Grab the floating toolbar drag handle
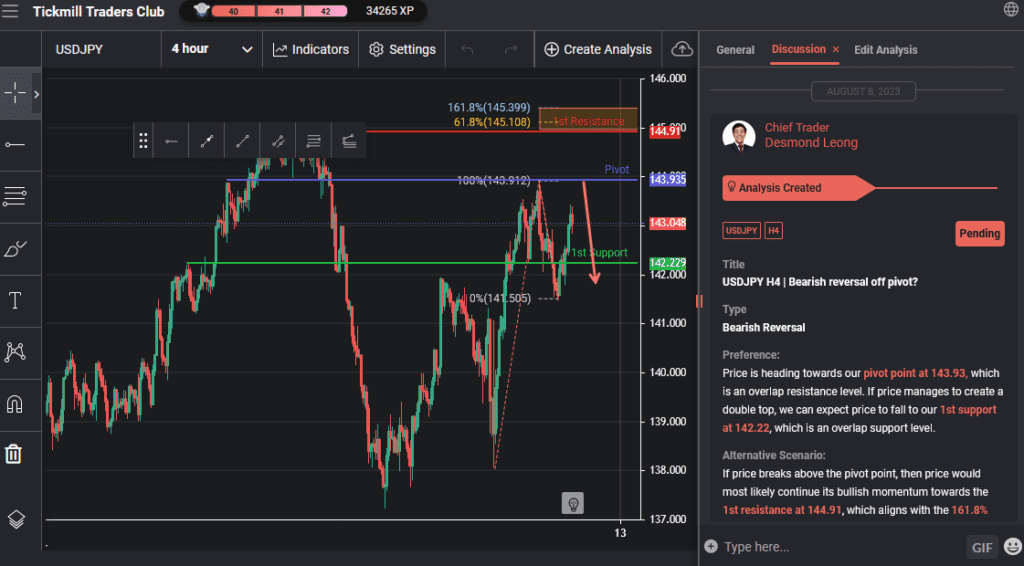Screen dimensions: 1024x566 (x=143, y=140)
